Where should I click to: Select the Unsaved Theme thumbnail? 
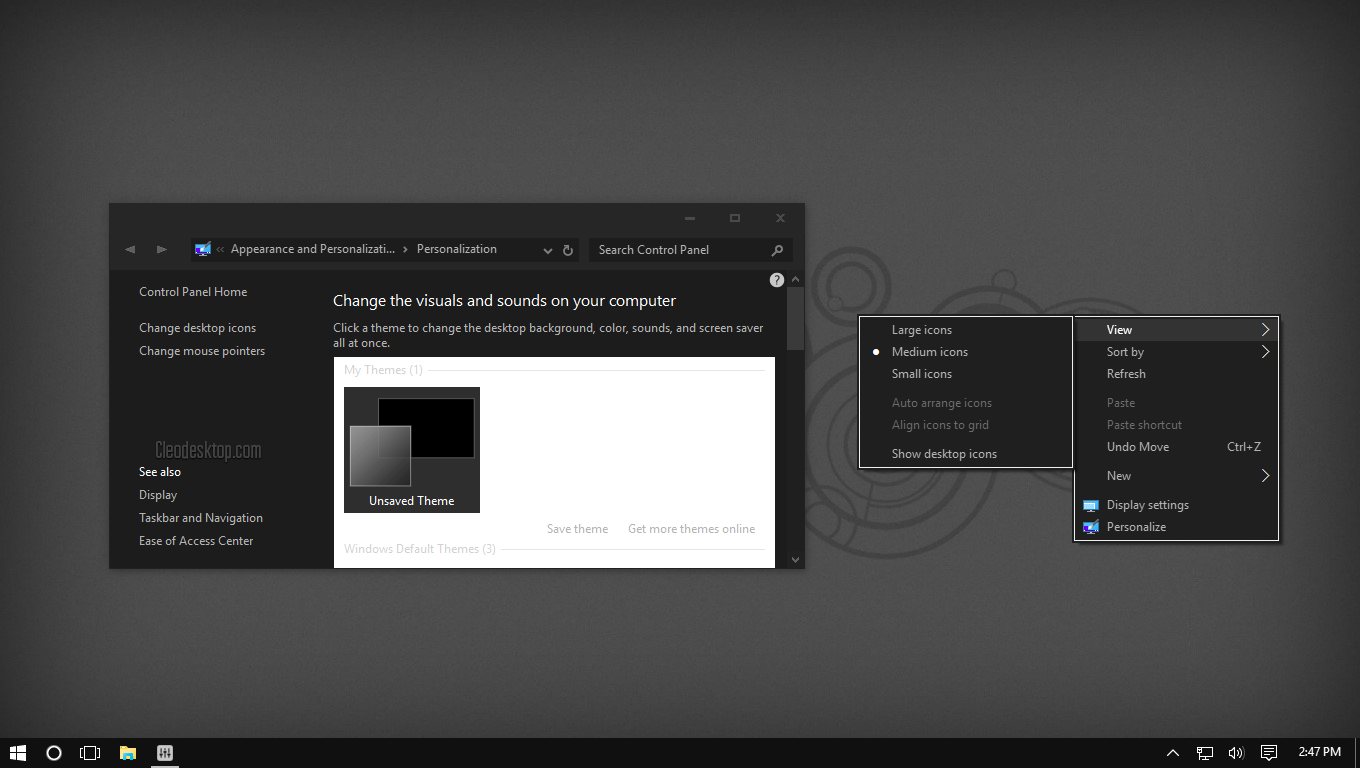[412, 449]
